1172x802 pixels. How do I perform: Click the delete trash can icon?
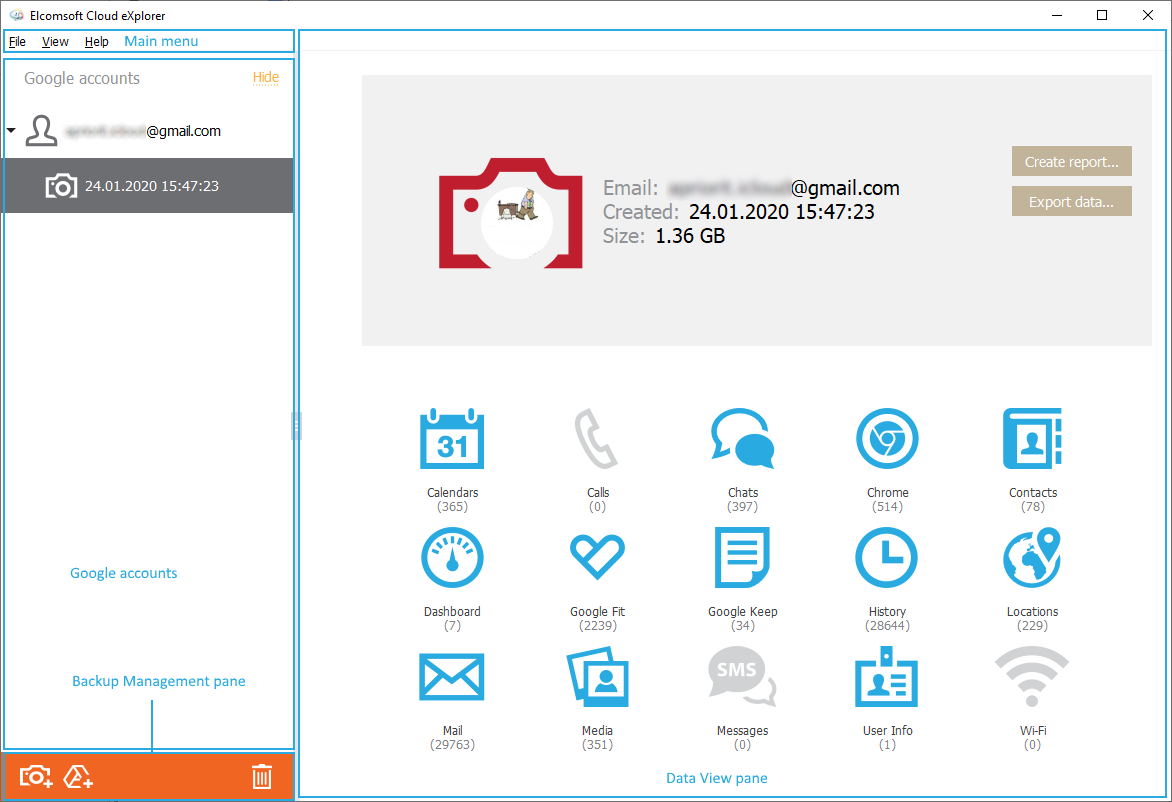click(x=262, y=777)
